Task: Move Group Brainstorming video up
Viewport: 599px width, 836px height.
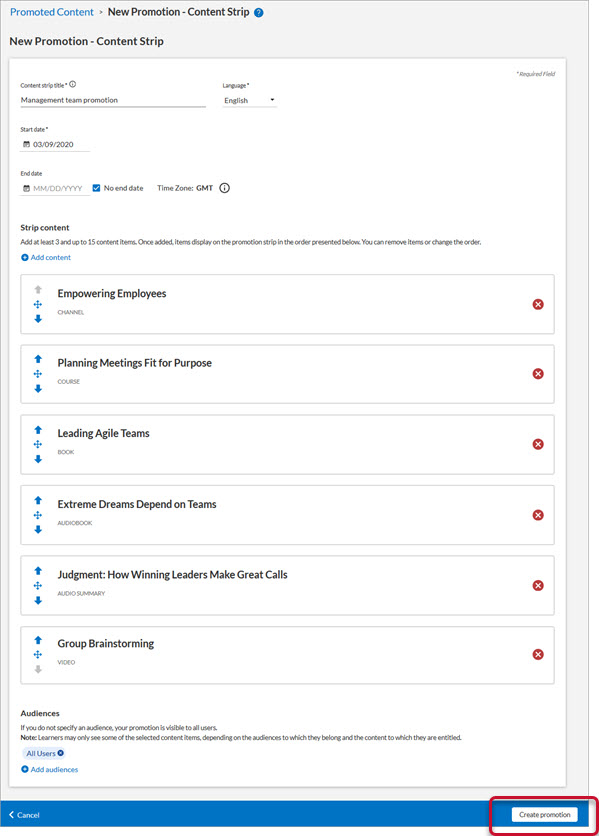Action: (38, 640)
